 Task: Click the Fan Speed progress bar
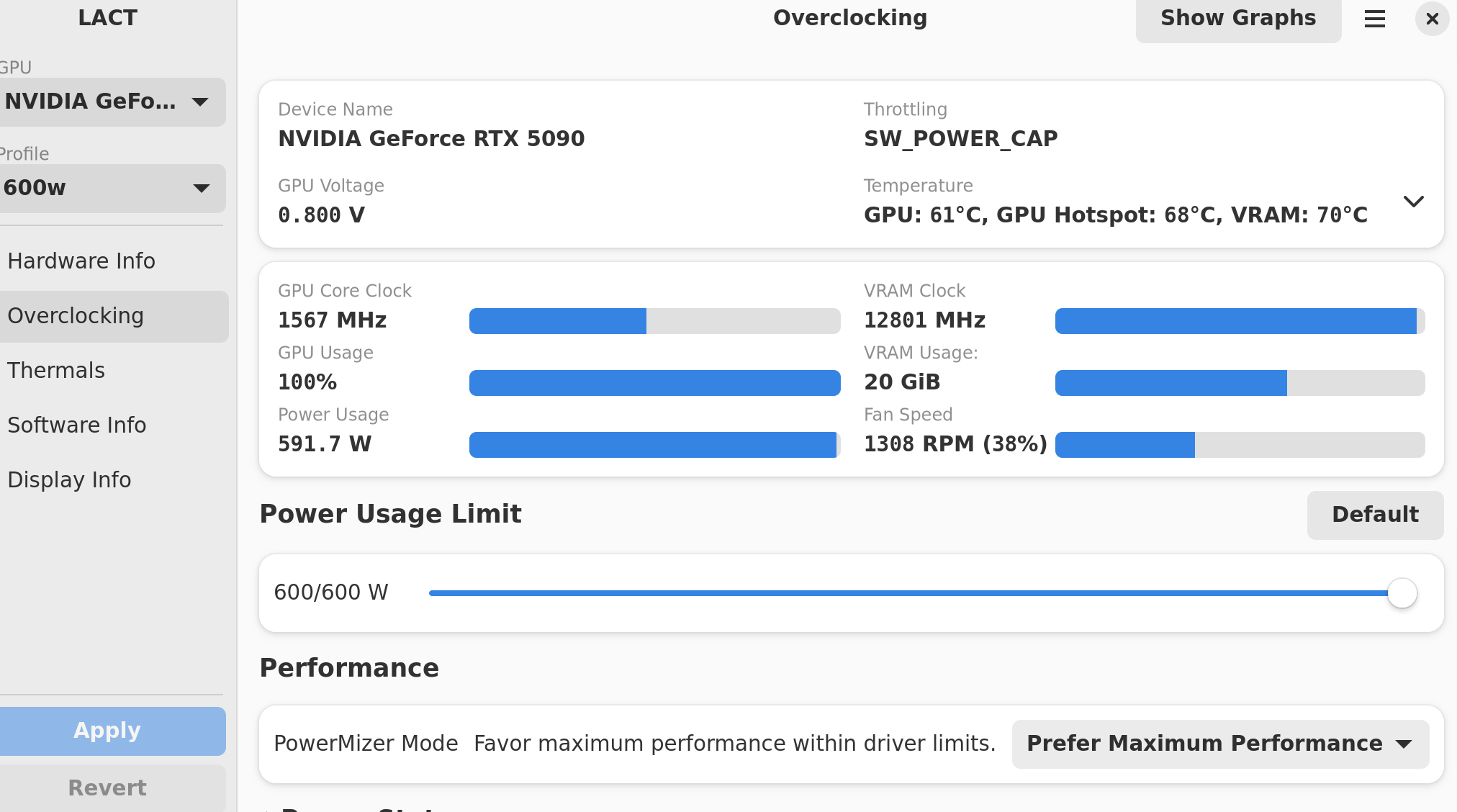1240,445
